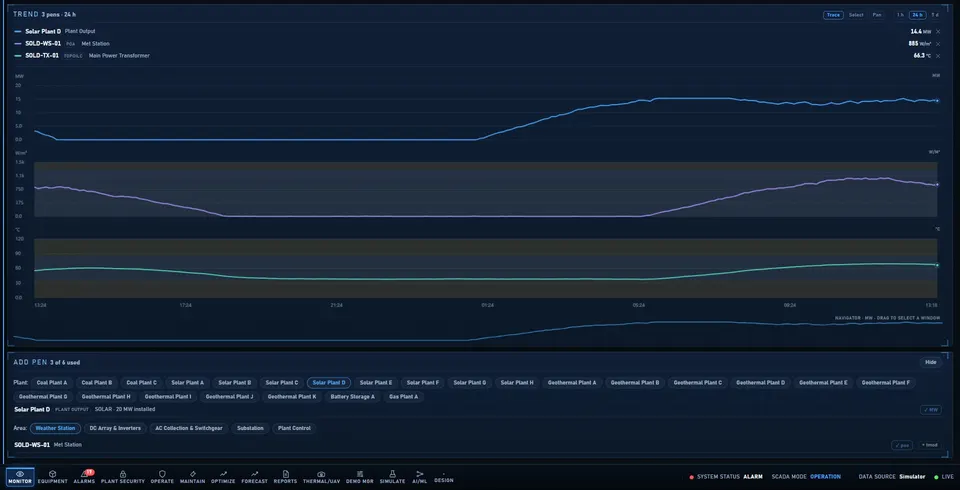
Task: Open the Simulate flask icon
Action: tap(392, 477)
